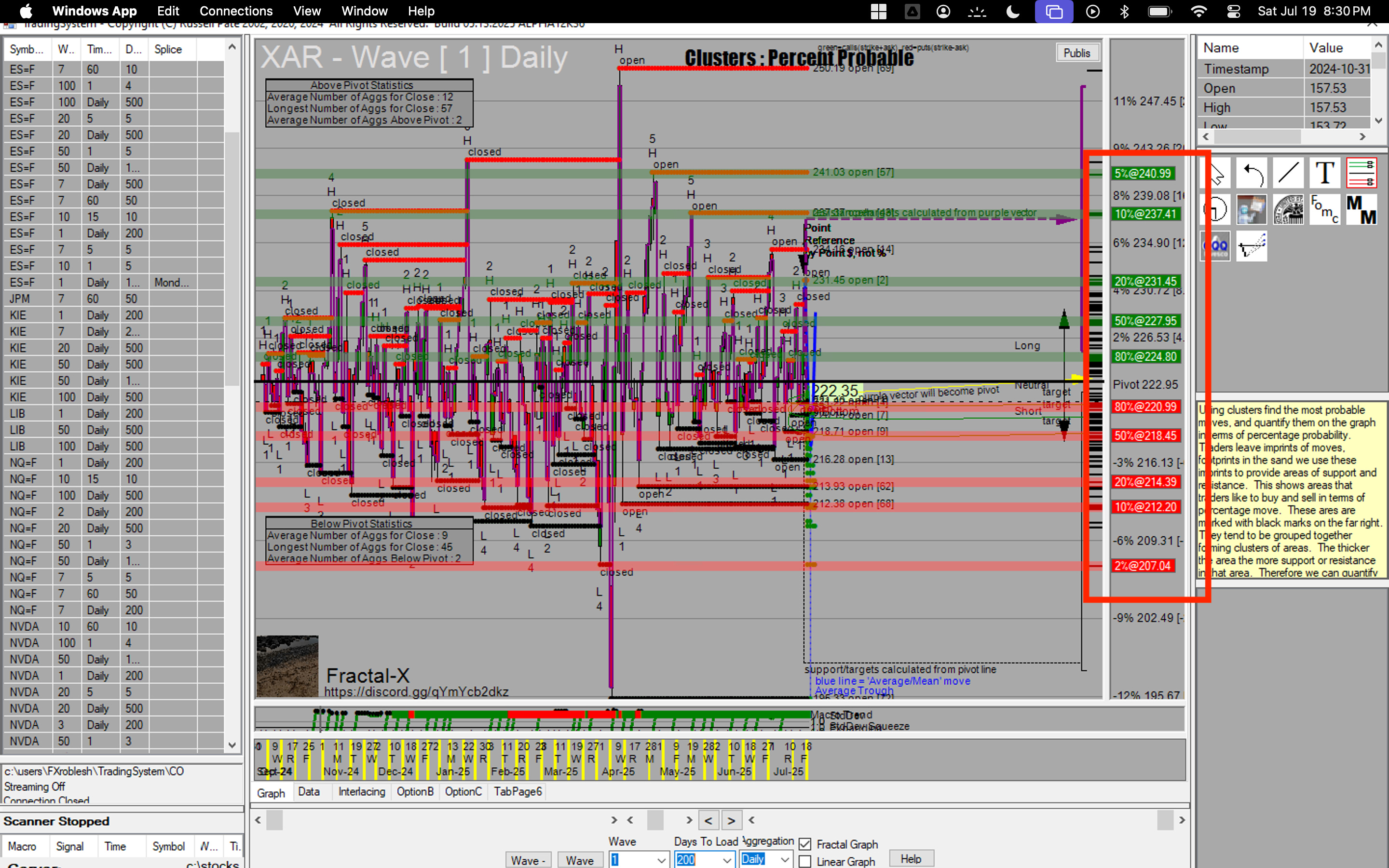The width and height of the screenshot is (1389, 868).
Task: Click the Federal Reserve seal icon
Action: (1288, 210)
